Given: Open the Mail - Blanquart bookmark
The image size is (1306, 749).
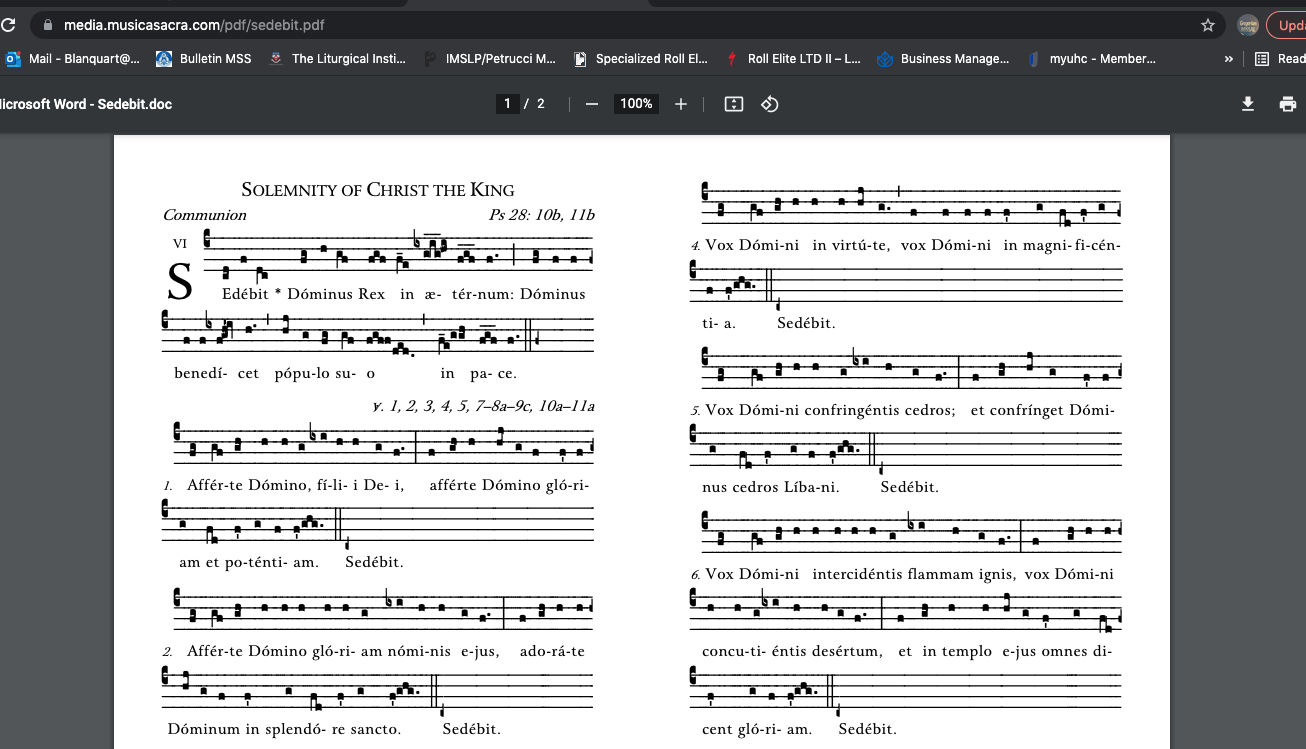Looking at the screenshot, I should pyautogui.click(x=73, y=59).
